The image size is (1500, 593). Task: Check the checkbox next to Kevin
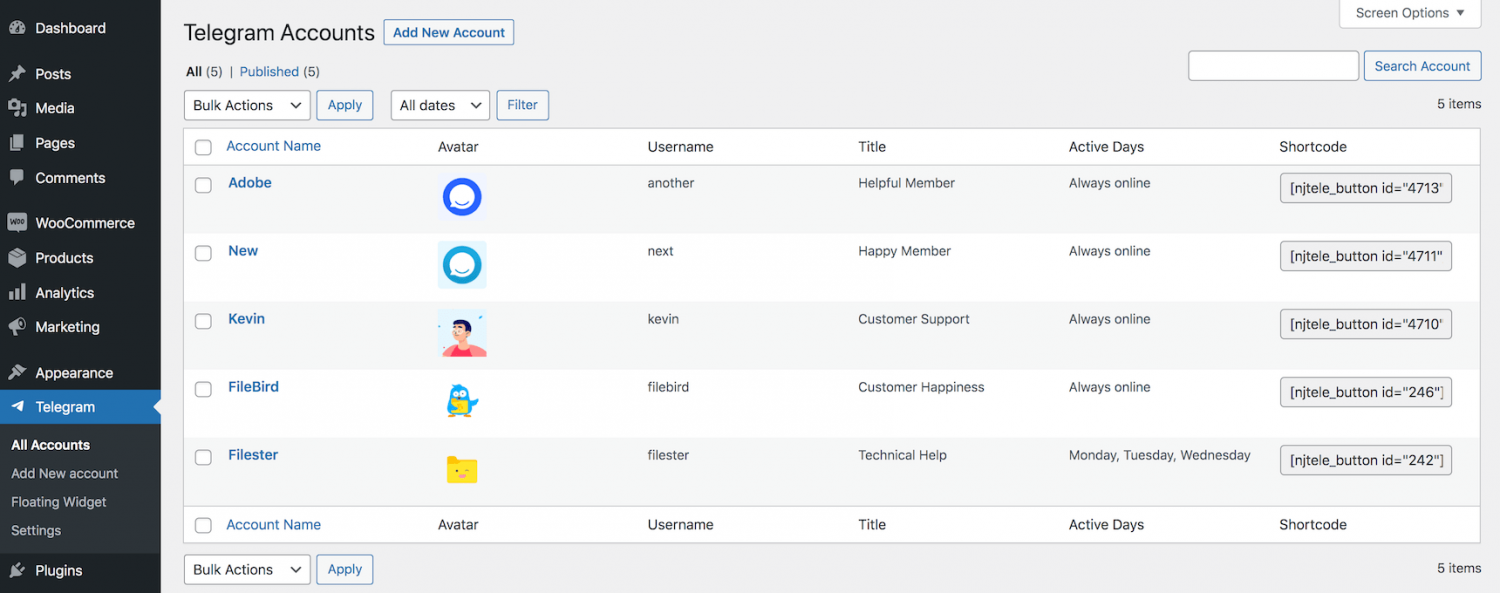(x=203, y=321)
